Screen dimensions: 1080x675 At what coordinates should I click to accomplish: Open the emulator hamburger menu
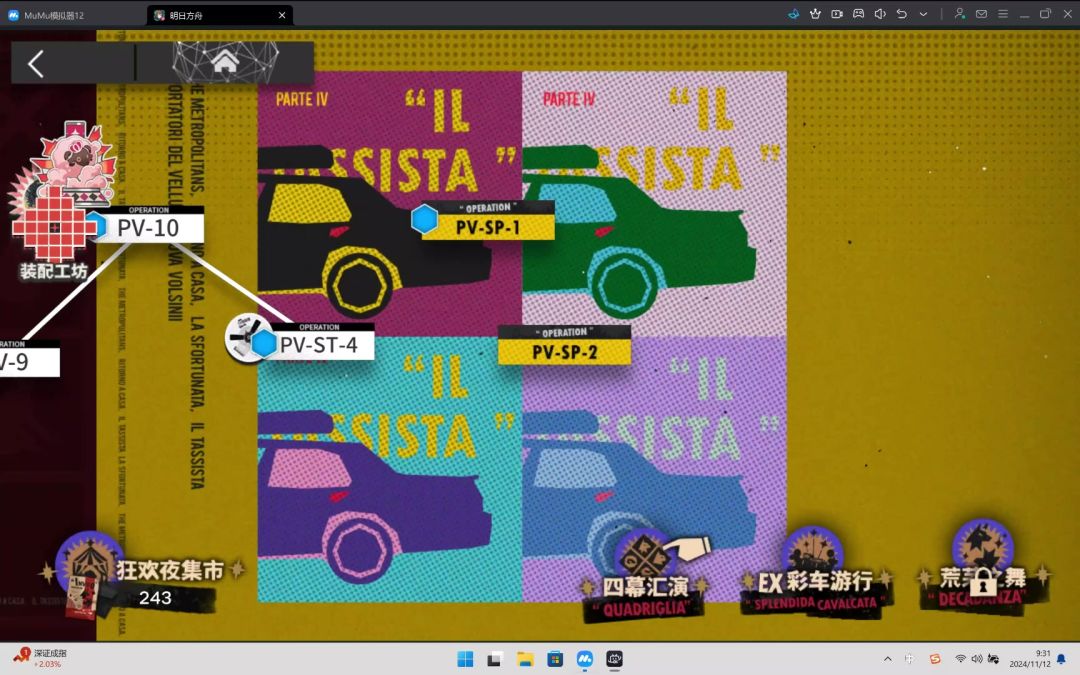(x=1003, y=14)
